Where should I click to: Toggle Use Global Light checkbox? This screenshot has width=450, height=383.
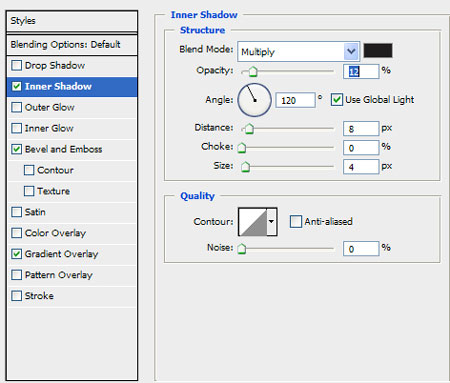pyautogui.click(x=337, y=100)
